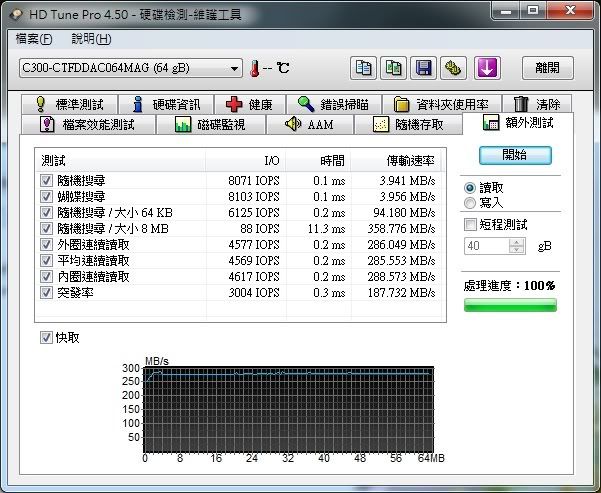Click the purple download arrow icon
The width and height of the screenshot is (601, 493).
[487, 68]
